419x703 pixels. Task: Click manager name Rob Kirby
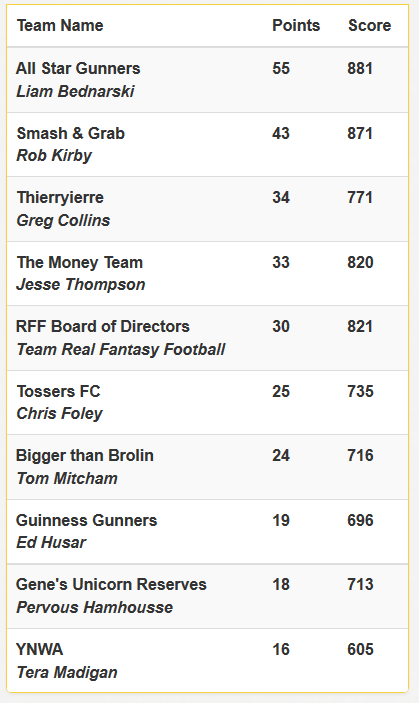pyautogui.click(x=54, y=156)
